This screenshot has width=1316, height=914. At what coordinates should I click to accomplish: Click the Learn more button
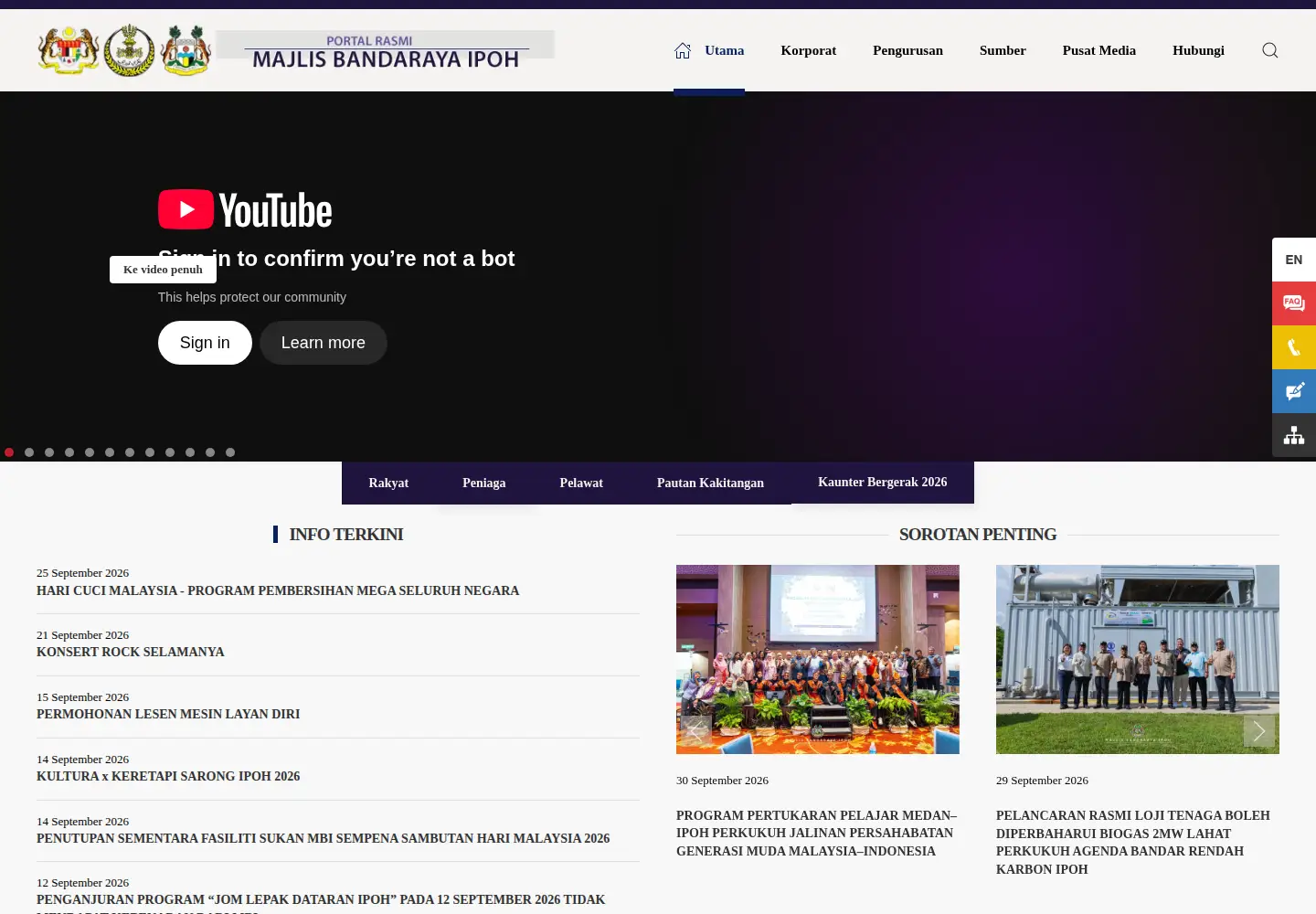pyautogui.click(x=324, y=343)
